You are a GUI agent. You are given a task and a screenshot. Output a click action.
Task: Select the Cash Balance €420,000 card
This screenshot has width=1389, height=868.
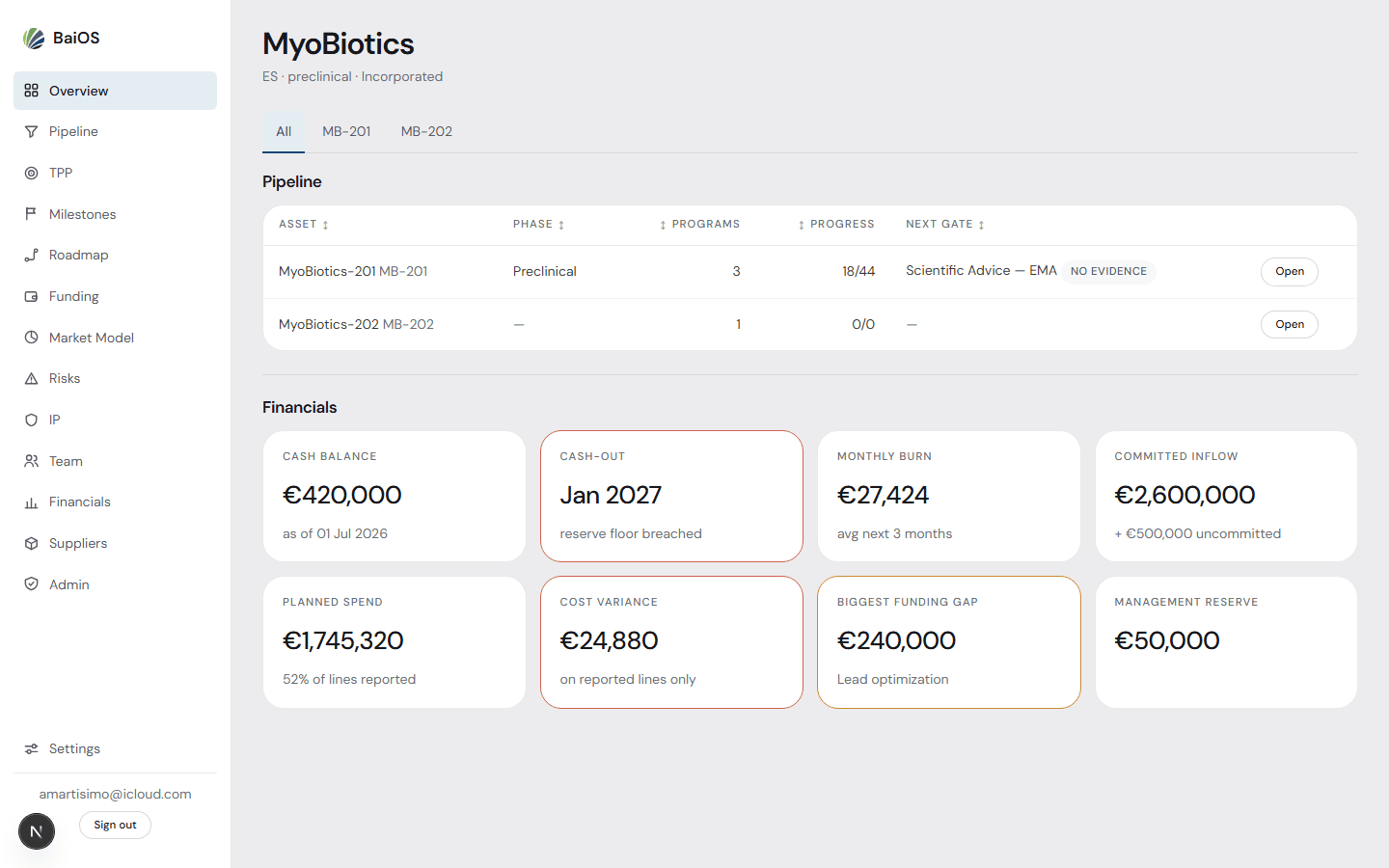[395, 496]
